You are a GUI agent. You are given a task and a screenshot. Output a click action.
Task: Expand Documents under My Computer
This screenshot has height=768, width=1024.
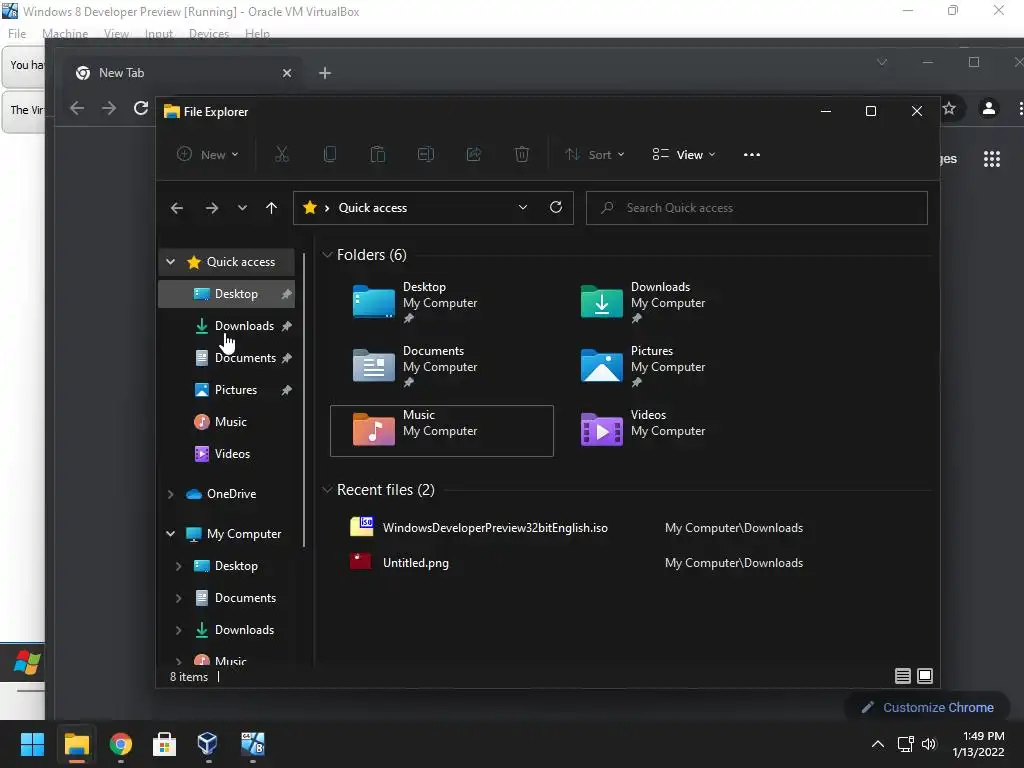click(x=178, y=598)
